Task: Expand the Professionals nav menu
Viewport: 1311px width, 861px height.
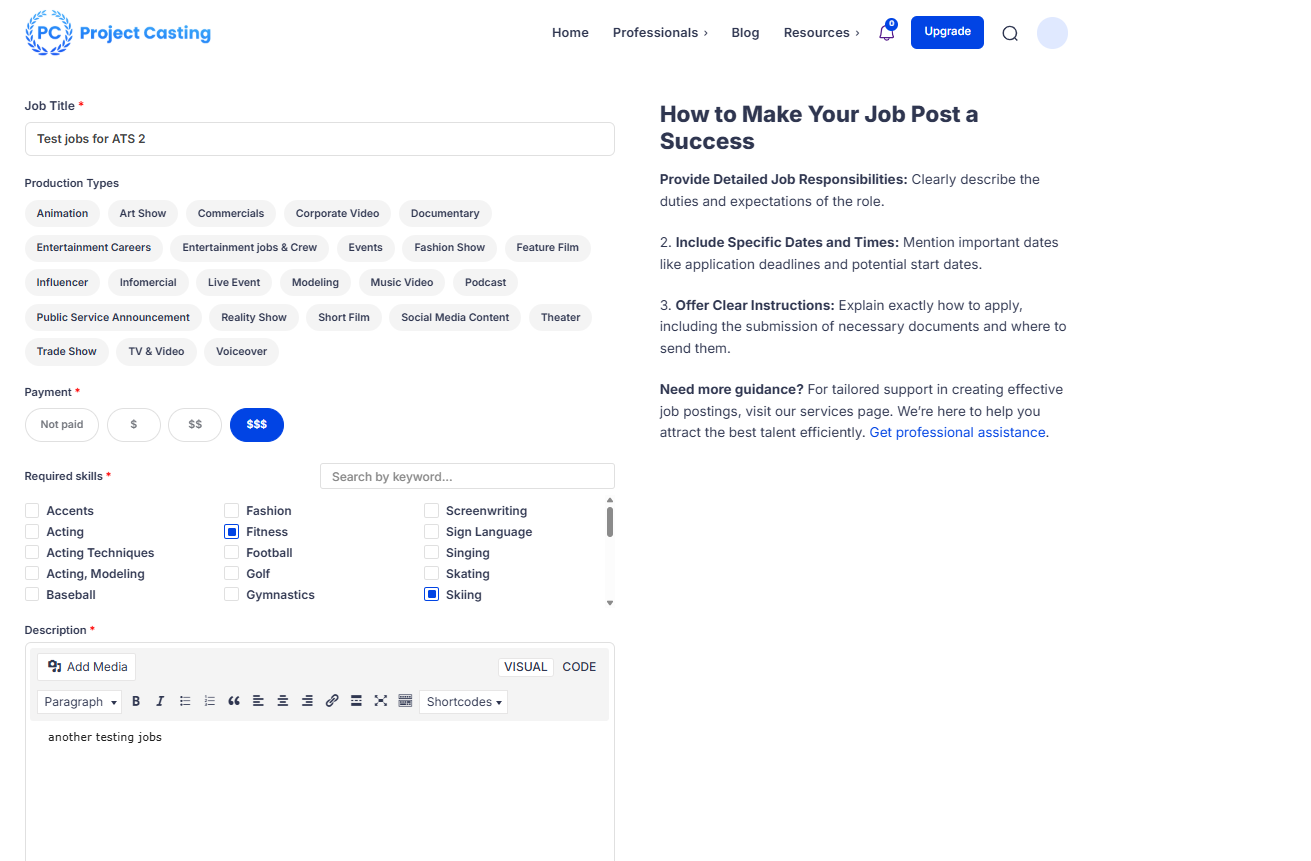Action: tap(660, 33)
